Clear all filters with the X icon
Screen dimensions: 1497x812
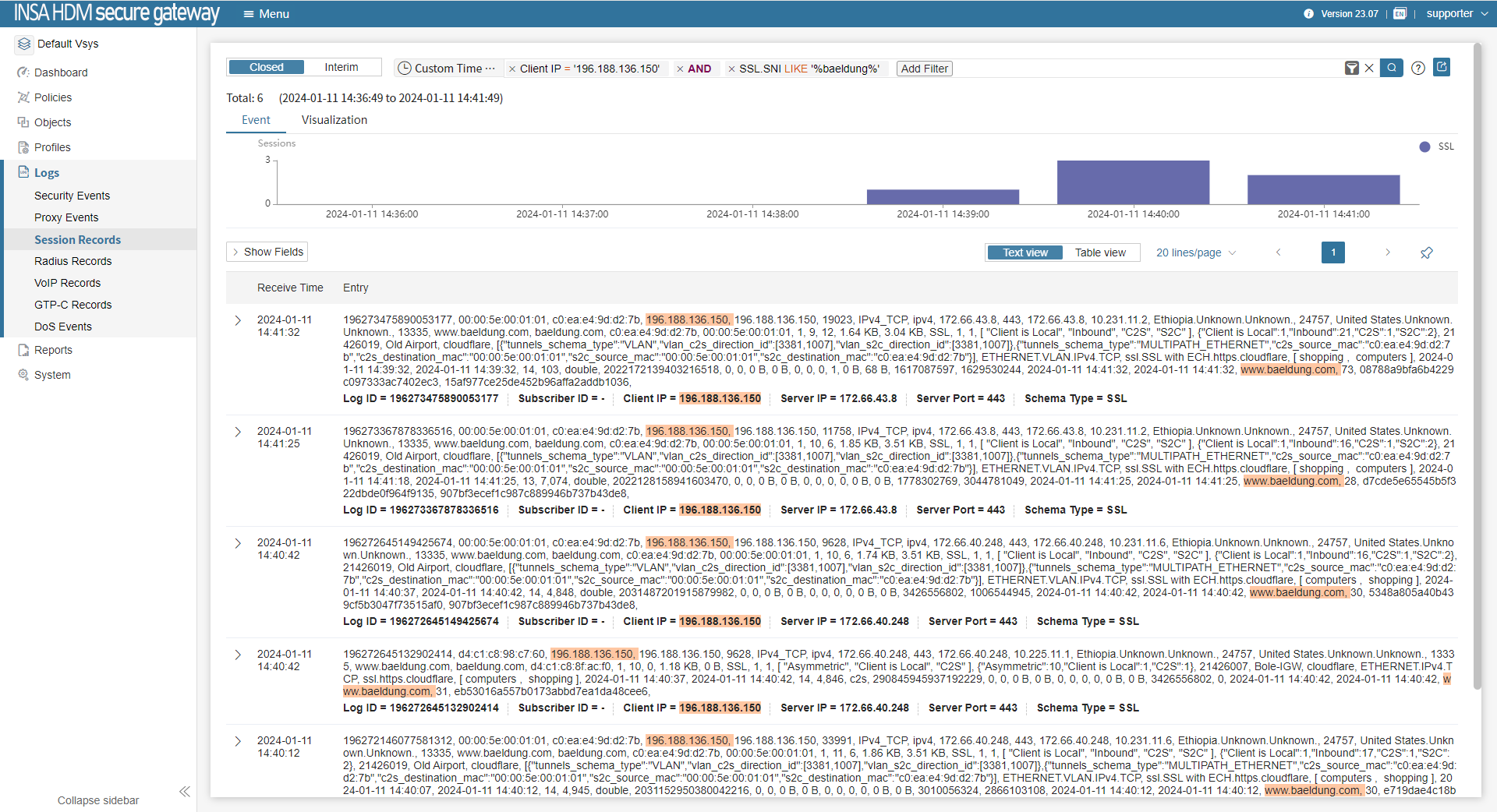click(x=1369, y=69)
